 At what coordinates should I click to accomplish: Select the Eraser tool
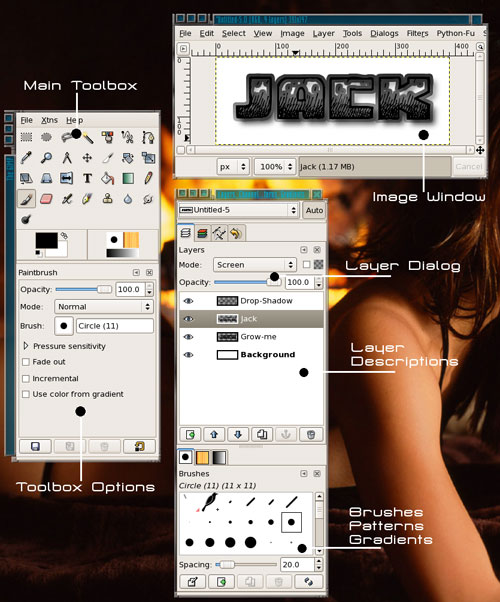click(x=46, y=198)
